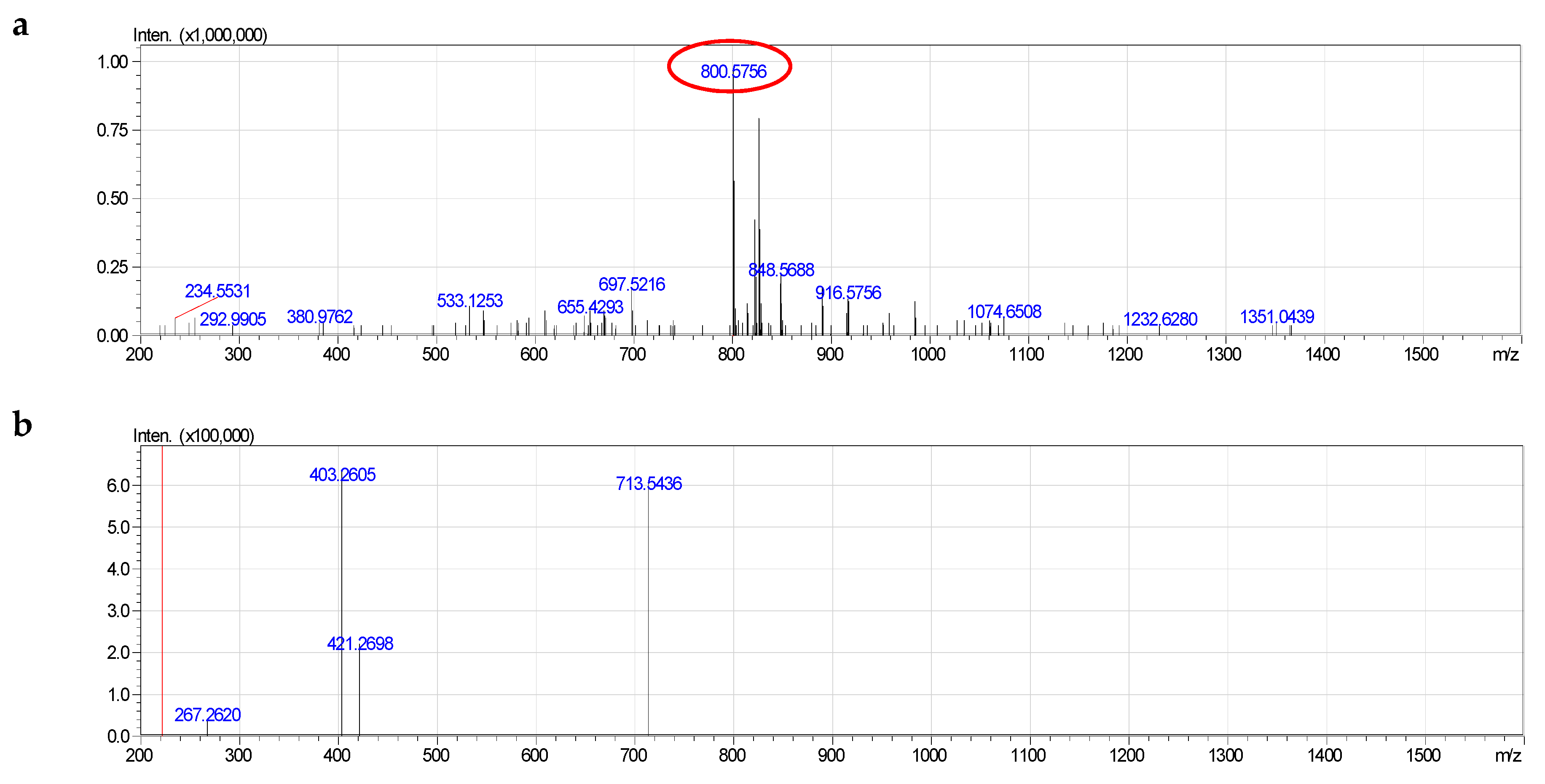
Task: Select the 533.1253 peak annotation
Action: (x=469, y=300)
